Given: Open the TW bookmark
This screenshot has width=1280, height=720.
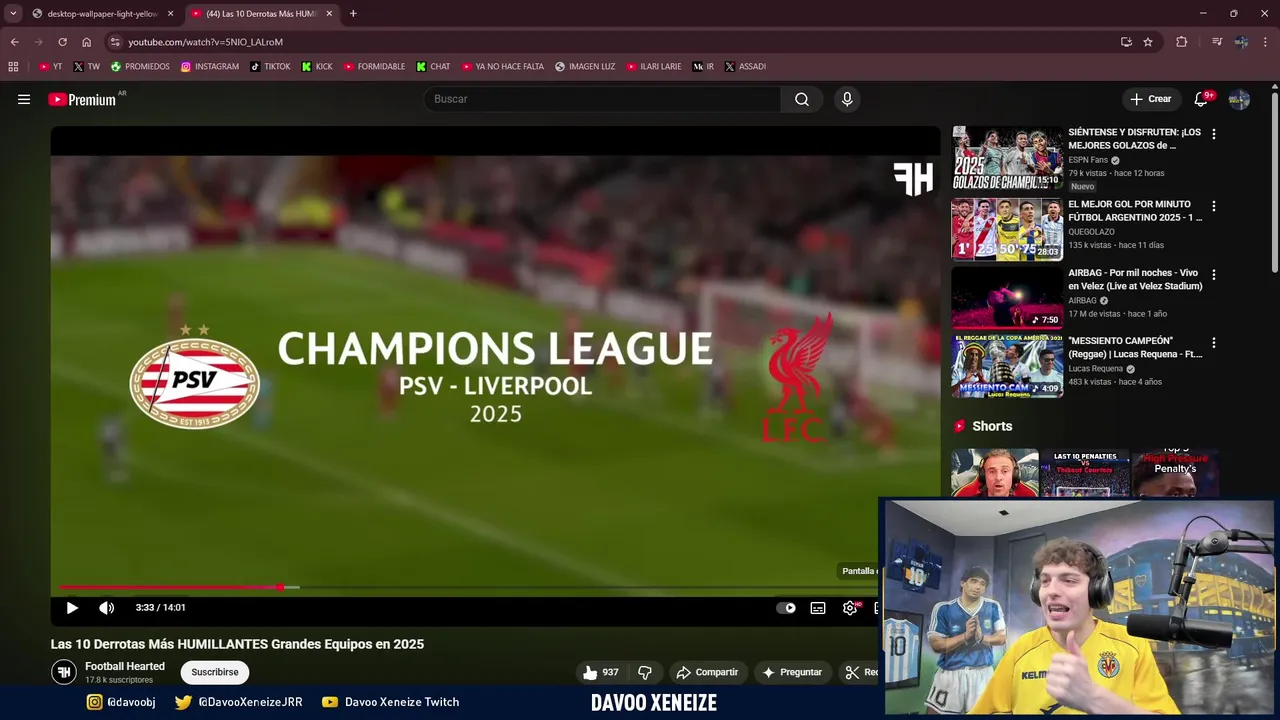Looking at the screenshot, I should pos(86,67).
